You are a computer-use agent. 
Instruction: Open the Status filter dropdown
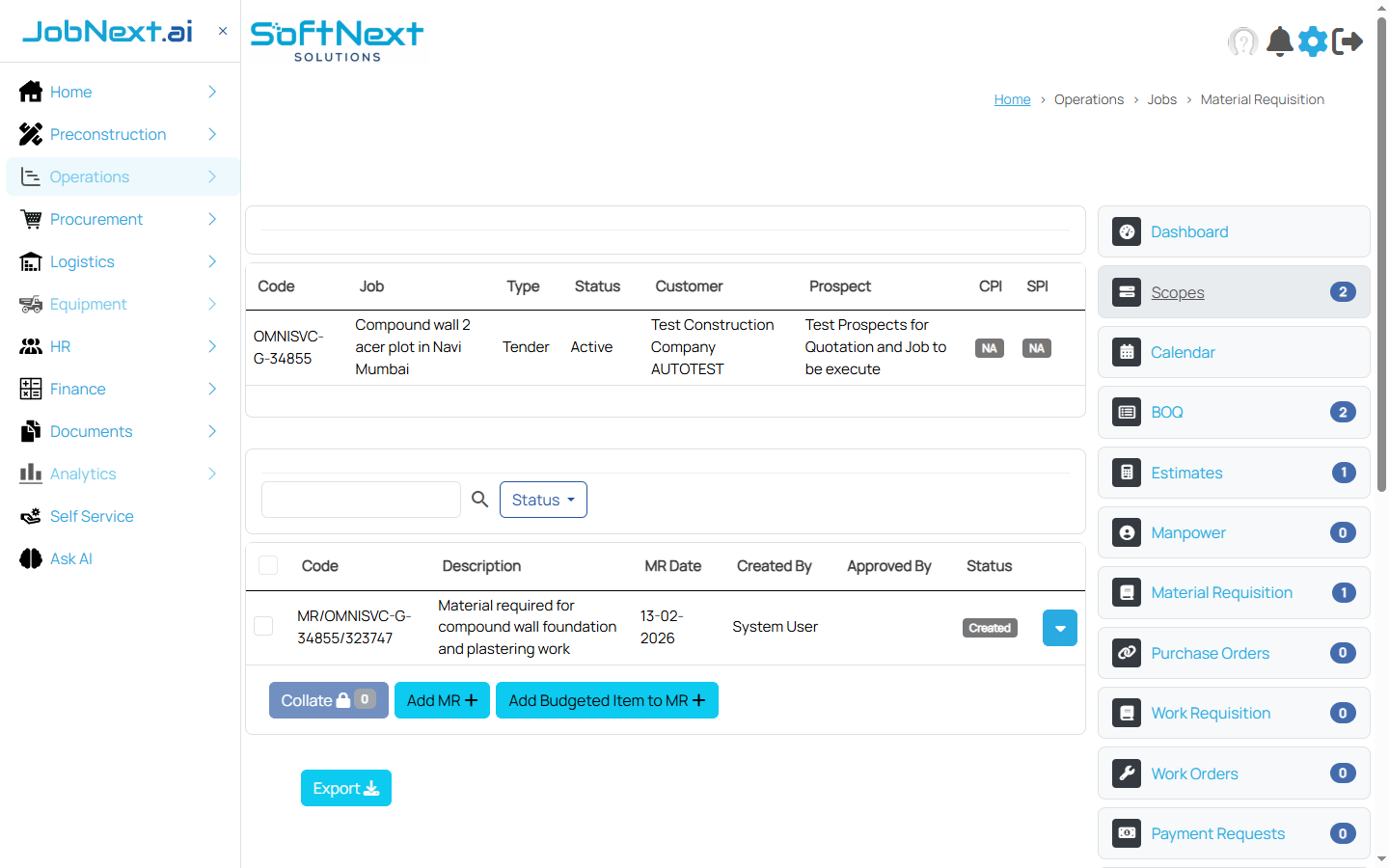[543, 499]
